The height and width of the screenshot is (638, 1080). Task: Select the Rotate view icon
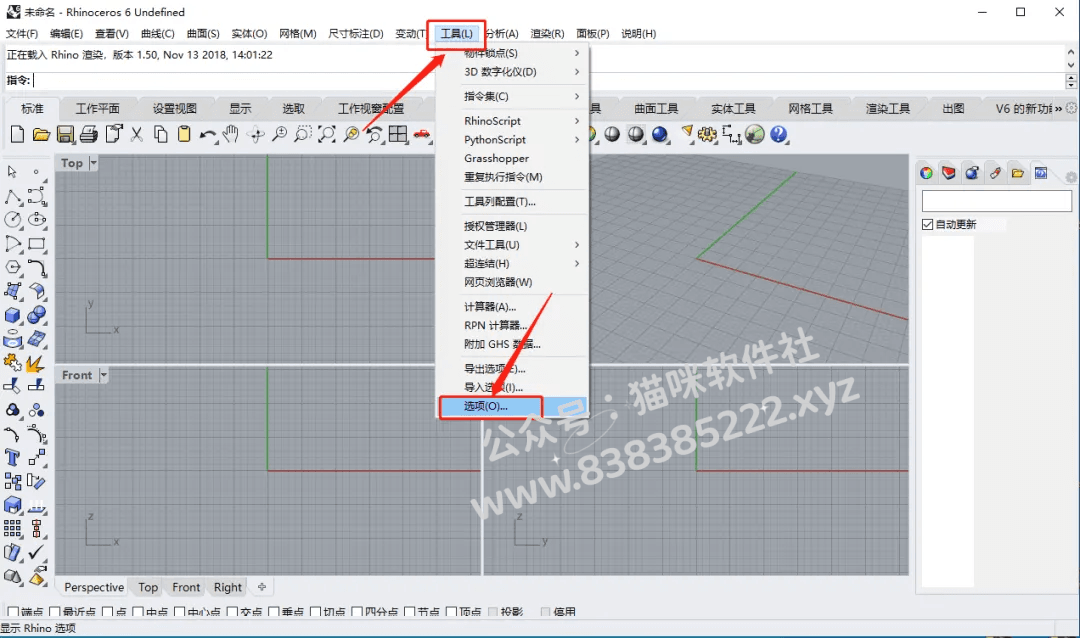point(256,134)
